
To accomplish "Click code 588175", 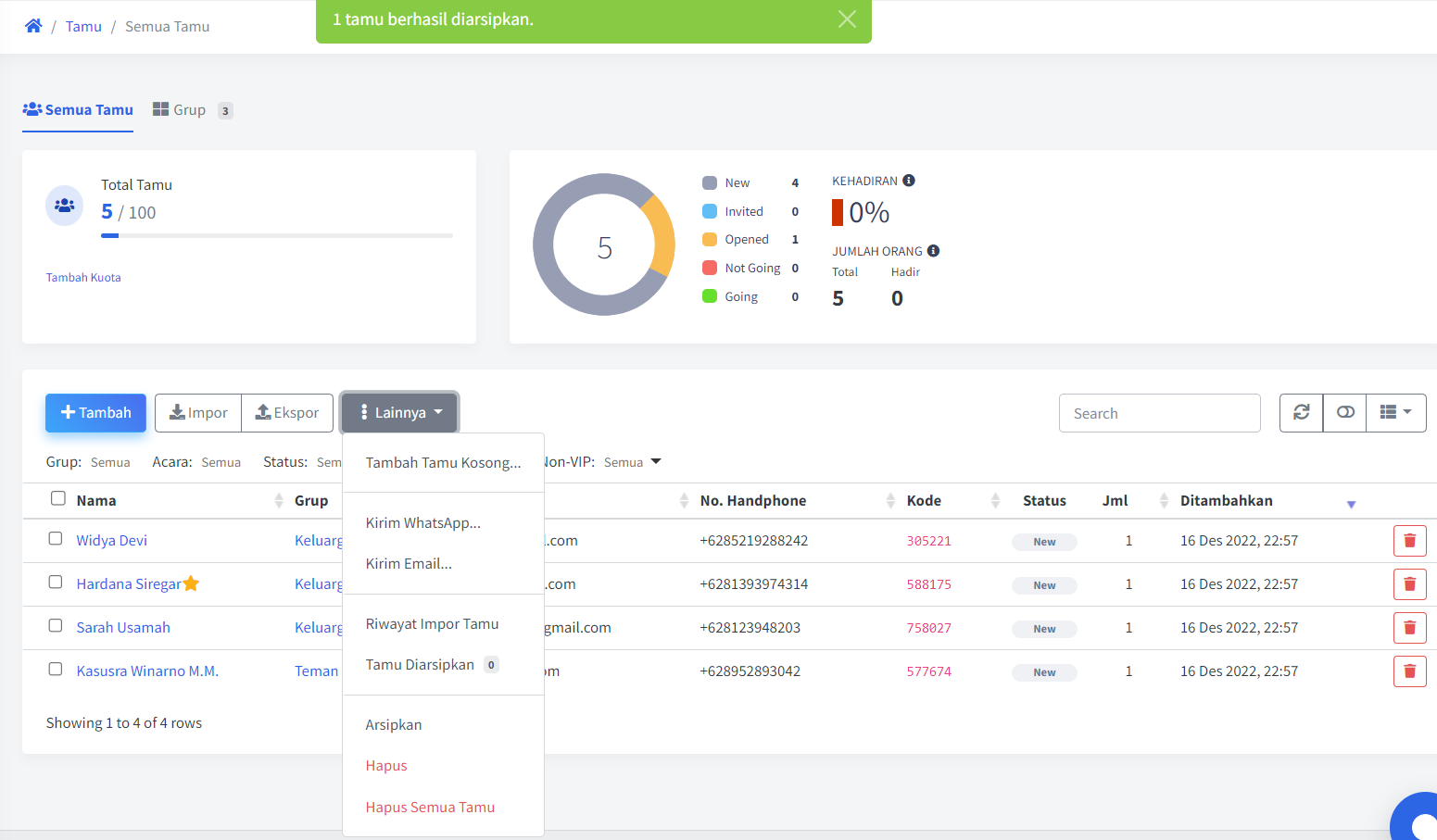I will point(928,584).
